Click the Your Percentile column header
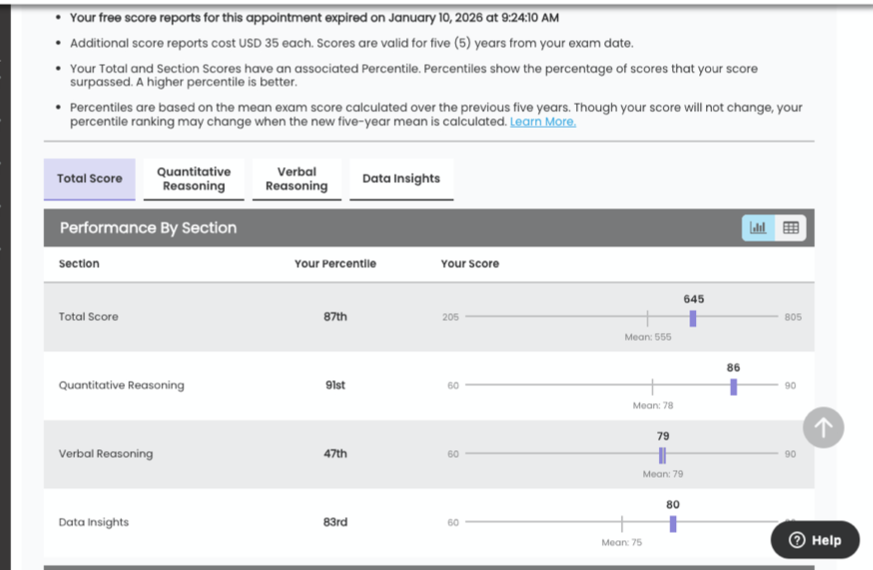873x570 pixels. [x=335, y=264]
